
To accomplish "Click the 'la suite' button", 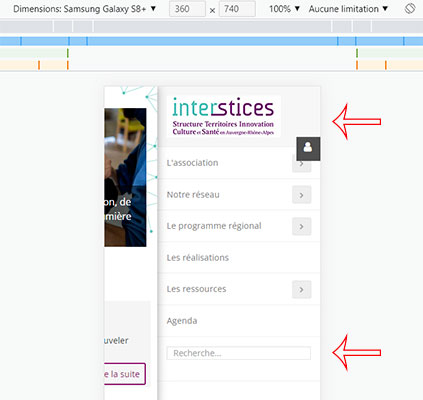I will click(x=125, y=374).
